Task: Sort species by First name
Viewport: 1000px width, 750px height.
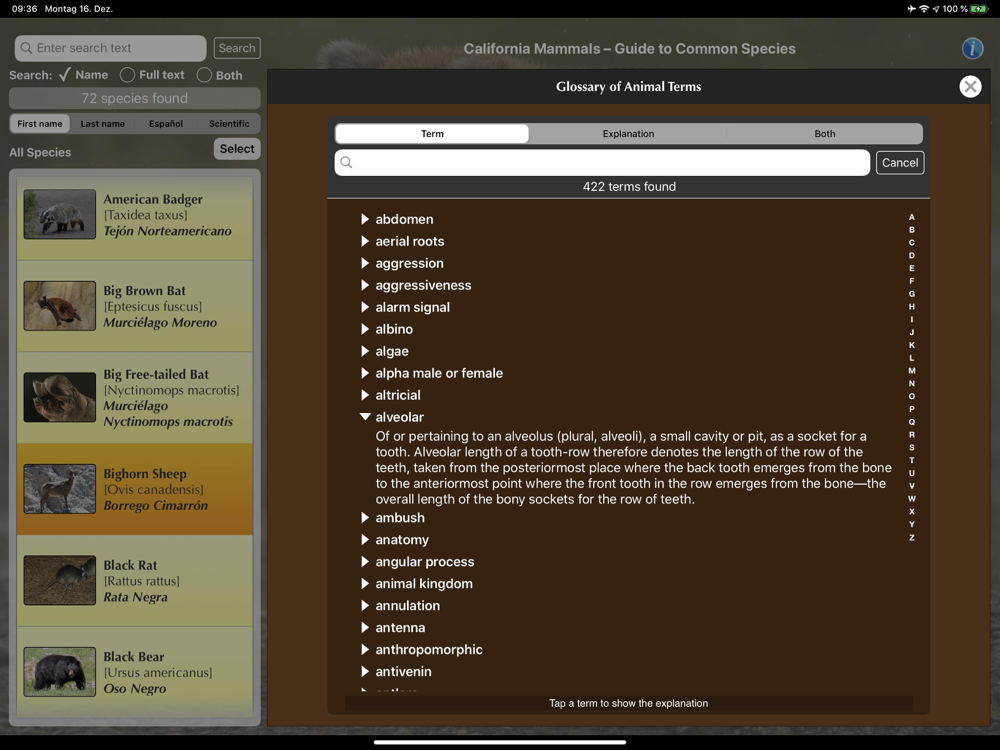Action: (40, 124)
